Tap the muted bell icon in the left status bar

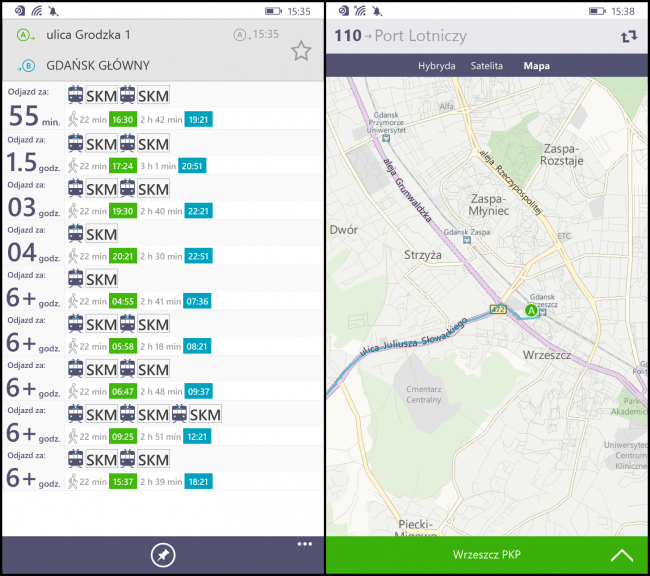tap(53, 11)
